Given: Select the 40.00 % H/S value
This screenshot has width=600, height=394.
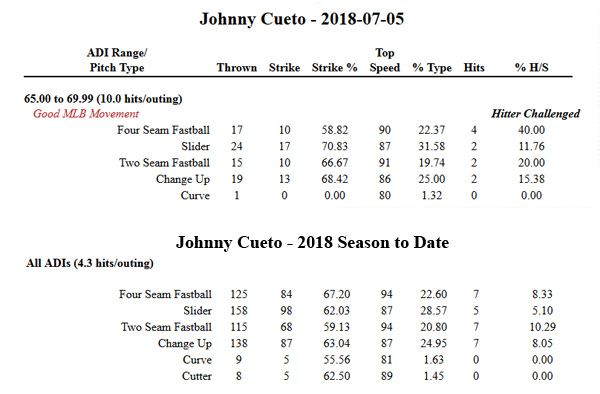Looking at the screenshot, I should pos(532,130).
